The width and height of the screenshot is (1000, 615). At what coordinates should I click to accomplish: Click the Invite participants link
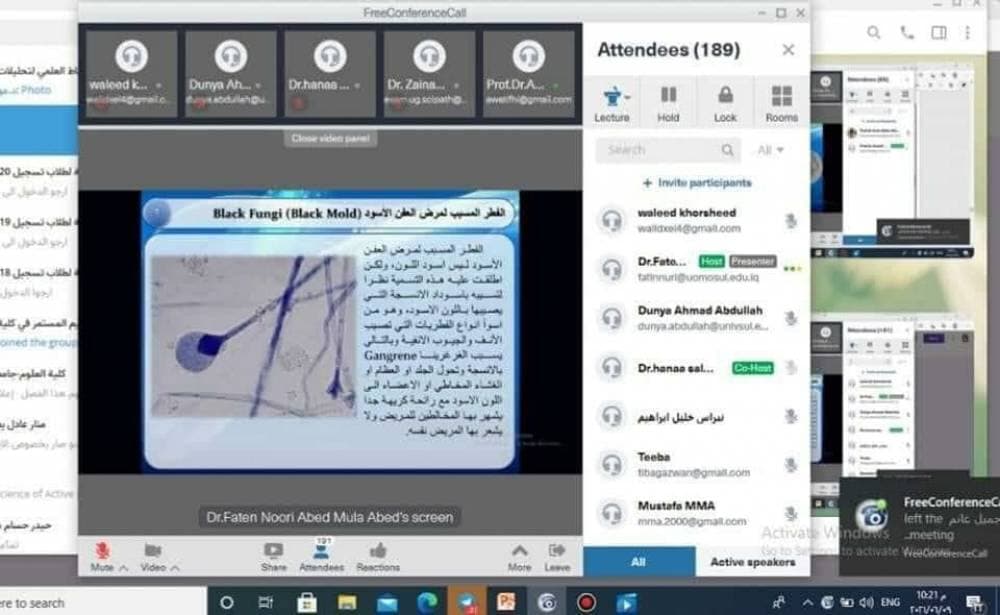pyautogui.click(x=697, y=183)
